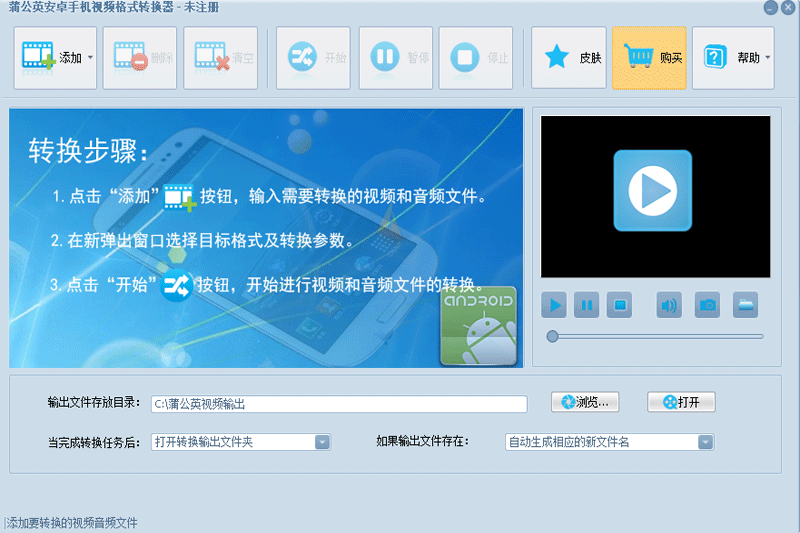This screenshot has width=800, height=533.
Task: Click the add-video icon in step 1
Action: coord(179,198)
